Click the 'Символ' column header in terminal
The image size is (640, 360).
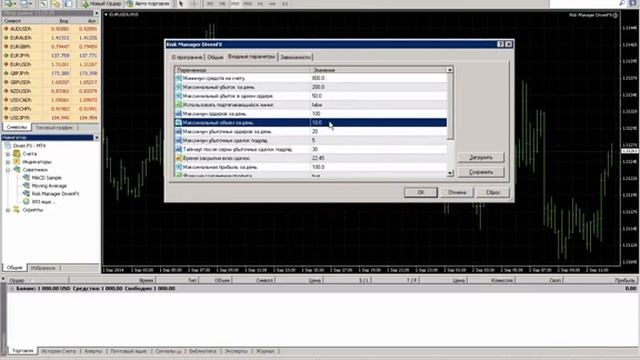click(264, 280)
